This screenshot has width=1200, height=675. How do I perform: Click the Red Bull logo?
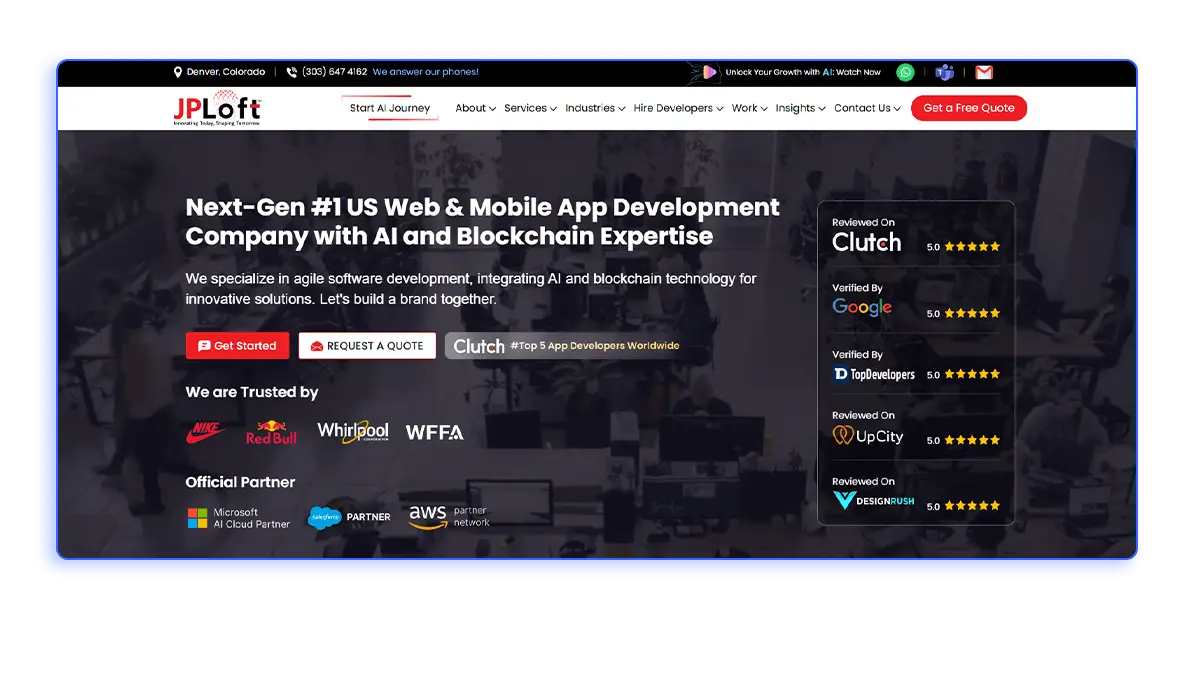pos(271,432)
